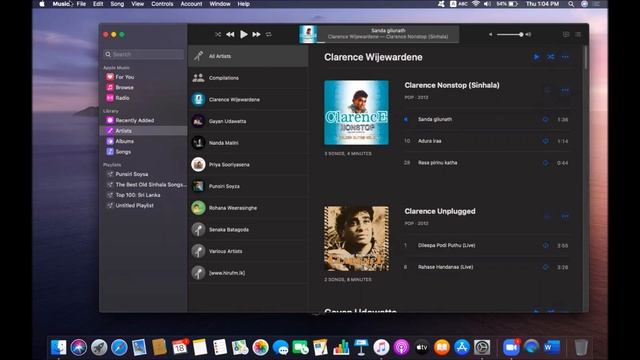This screenshot has height=360, width=640.
Task: Open the lyrics panel icon
Action: click(x=566, y=35)
